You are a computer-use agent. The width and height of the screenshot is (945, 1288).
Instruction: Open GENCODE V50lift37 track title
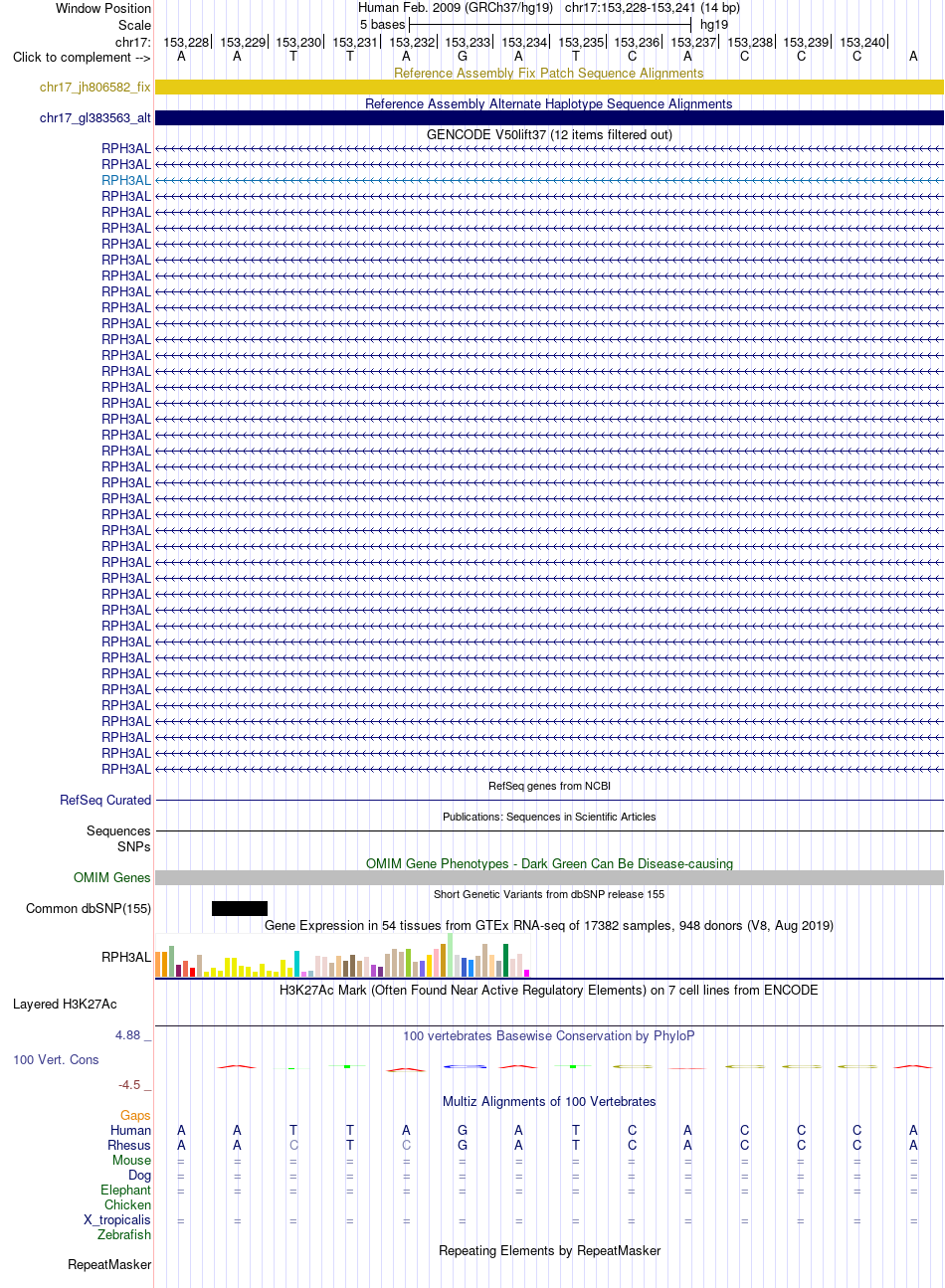click(549, 134)
